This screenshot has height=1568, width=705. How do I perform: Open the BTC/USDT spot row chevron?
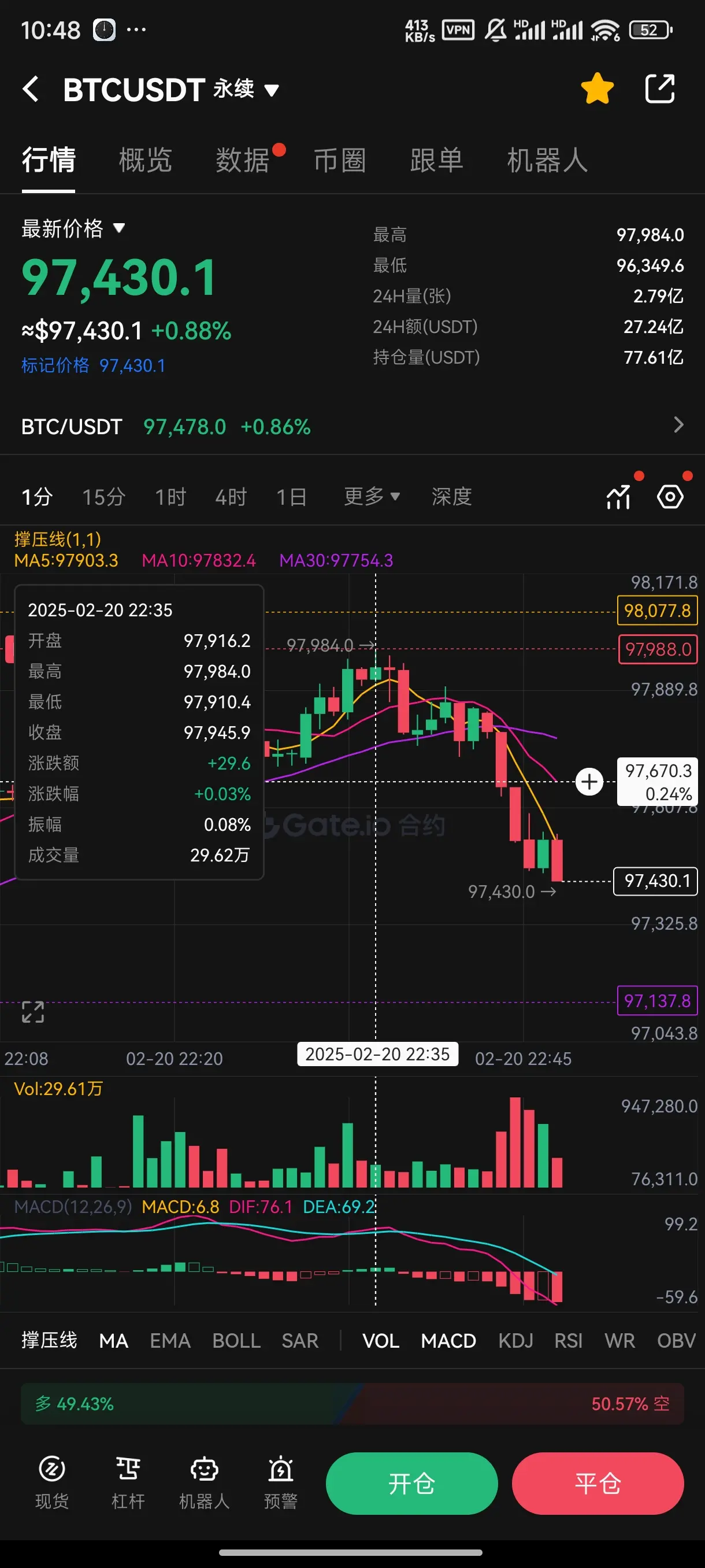coord(679,425)
